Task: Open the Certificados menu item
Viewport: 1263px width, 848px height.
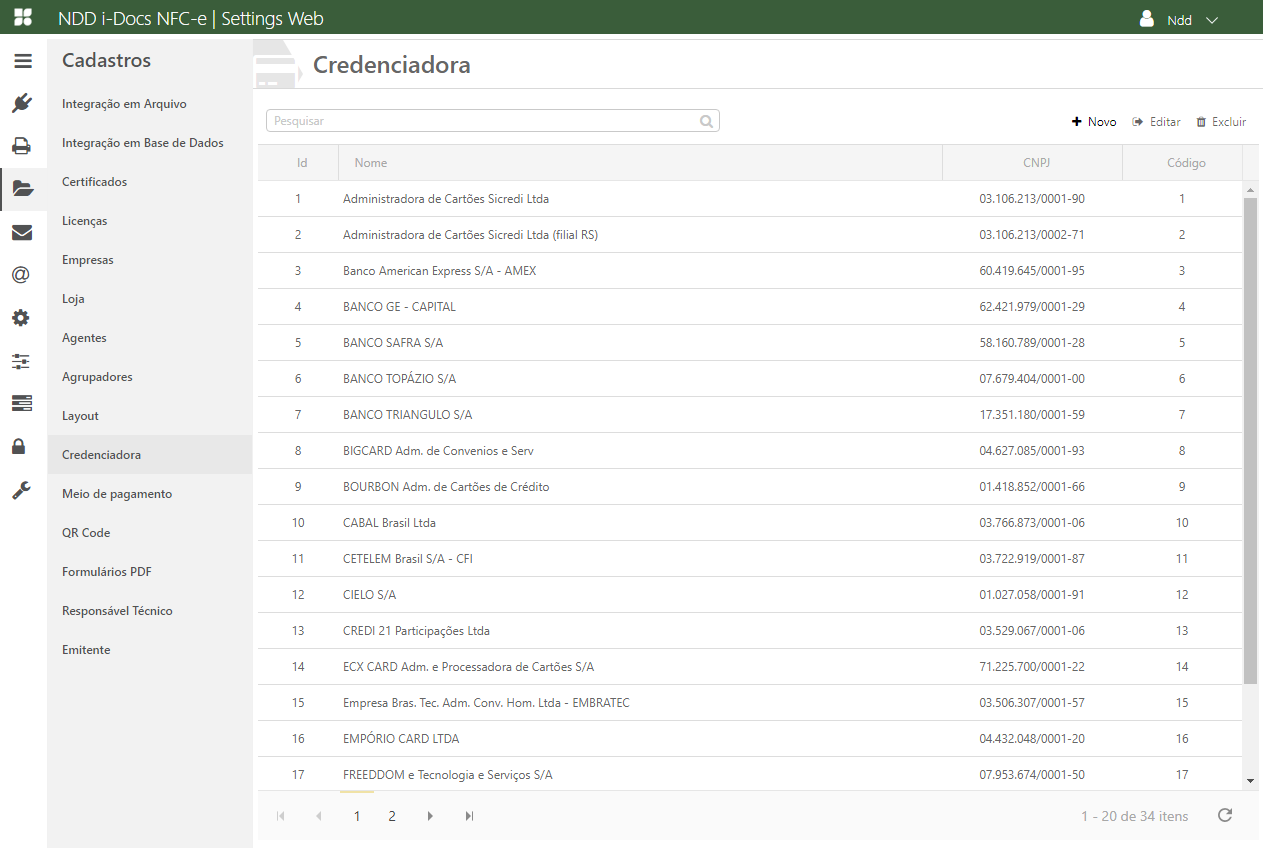Action: (x=95, y=182)
